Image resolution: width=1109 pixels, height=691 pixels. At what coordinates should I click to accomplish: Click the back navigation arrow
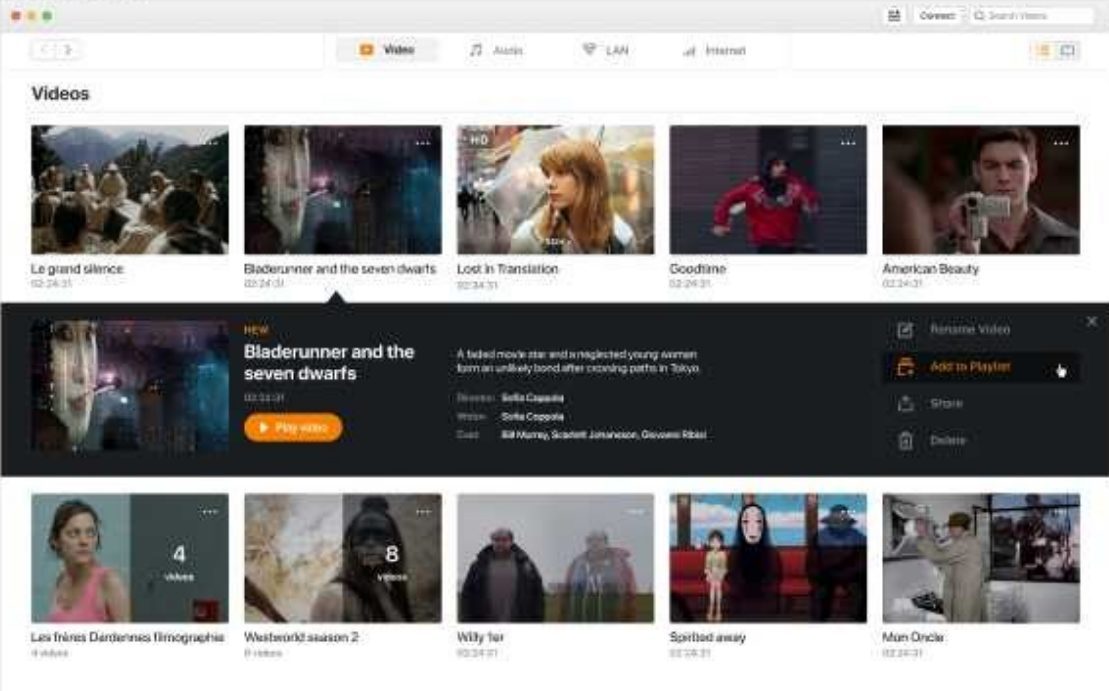(x=45, y=50)
